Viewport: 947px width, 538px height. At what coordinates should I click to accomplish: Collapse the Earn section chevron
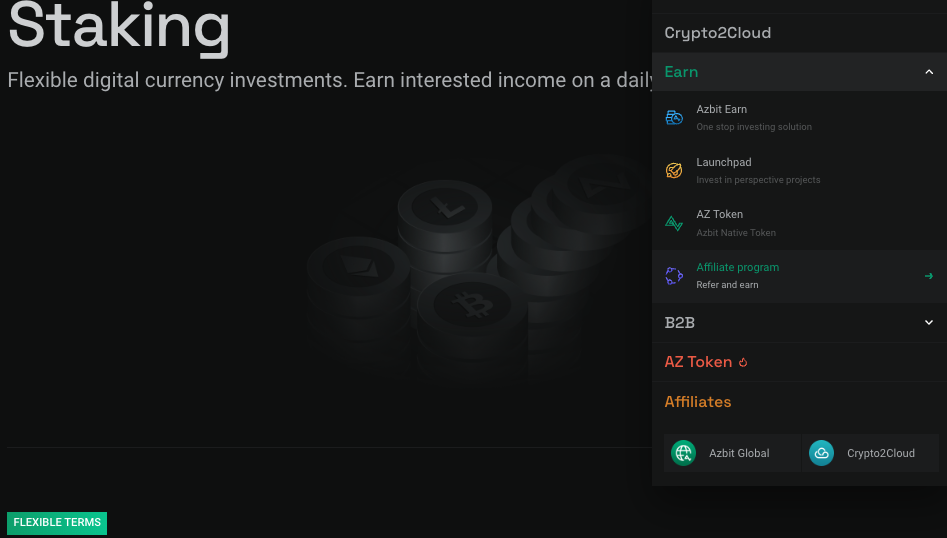click(x=929, y=72)
